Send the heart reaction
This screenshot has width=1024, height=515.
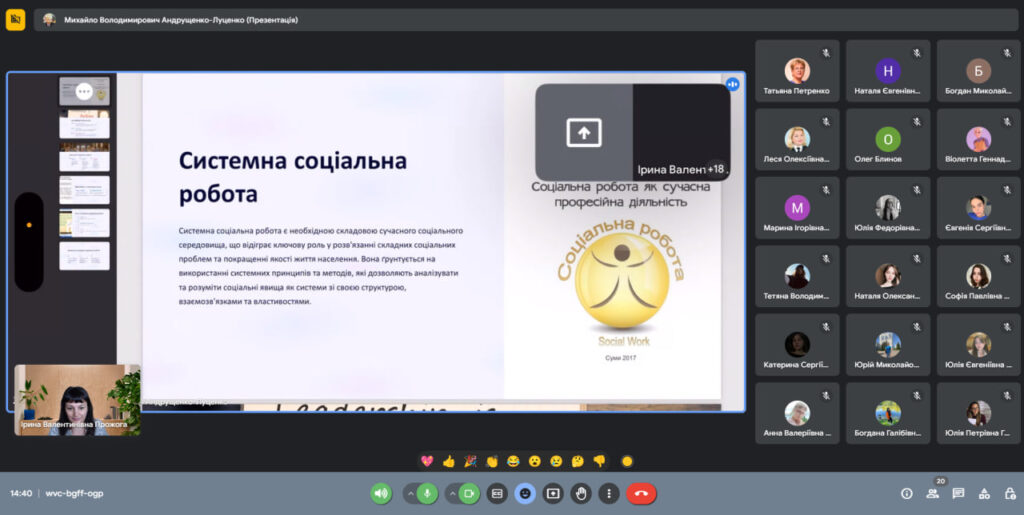427,461
